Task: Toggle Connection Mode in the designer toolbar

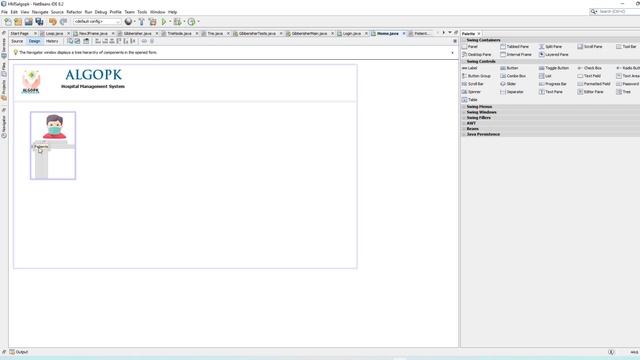Action: pos(77,41)
